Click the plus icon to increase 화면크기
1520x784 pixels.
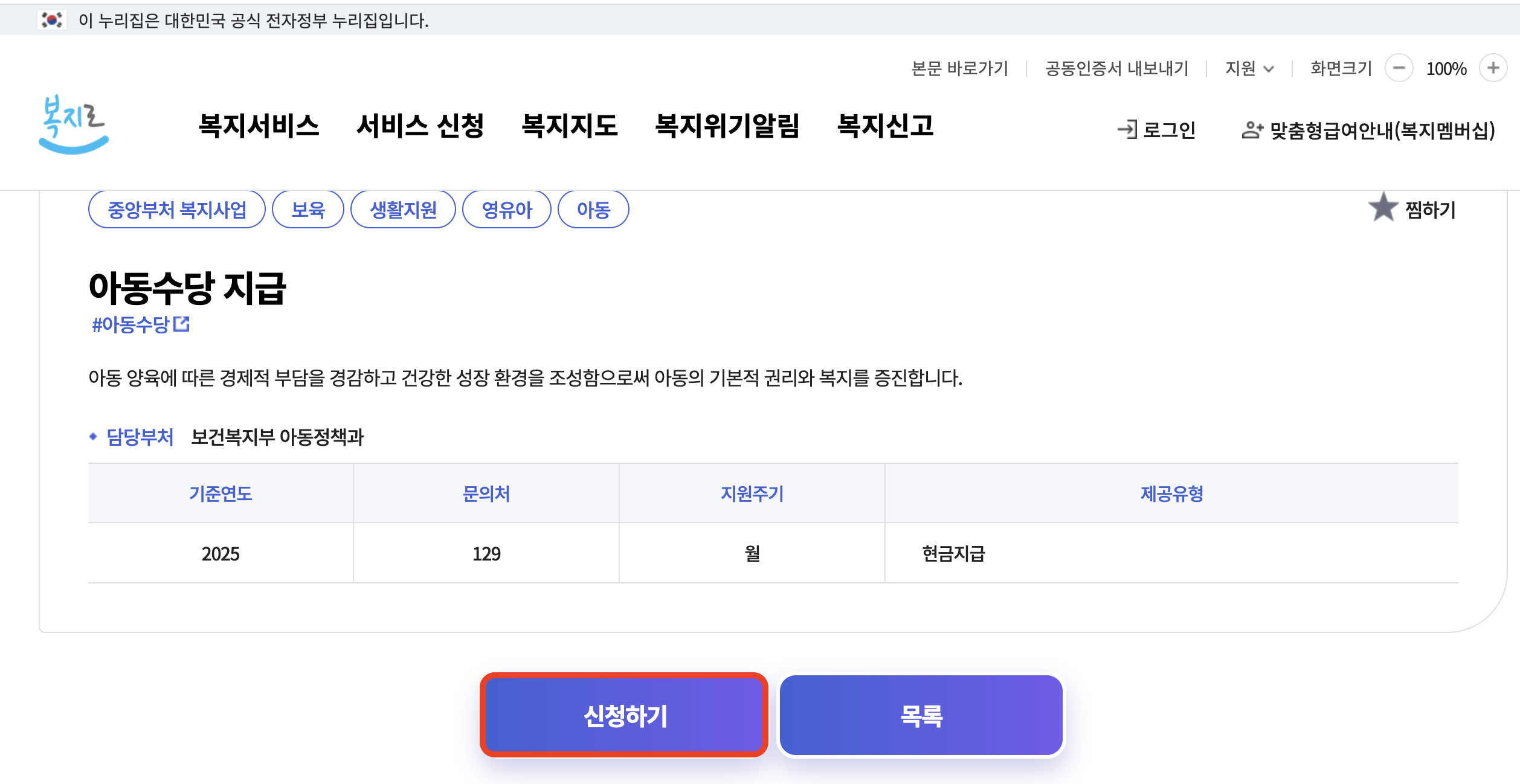(x=1493, y=69)
